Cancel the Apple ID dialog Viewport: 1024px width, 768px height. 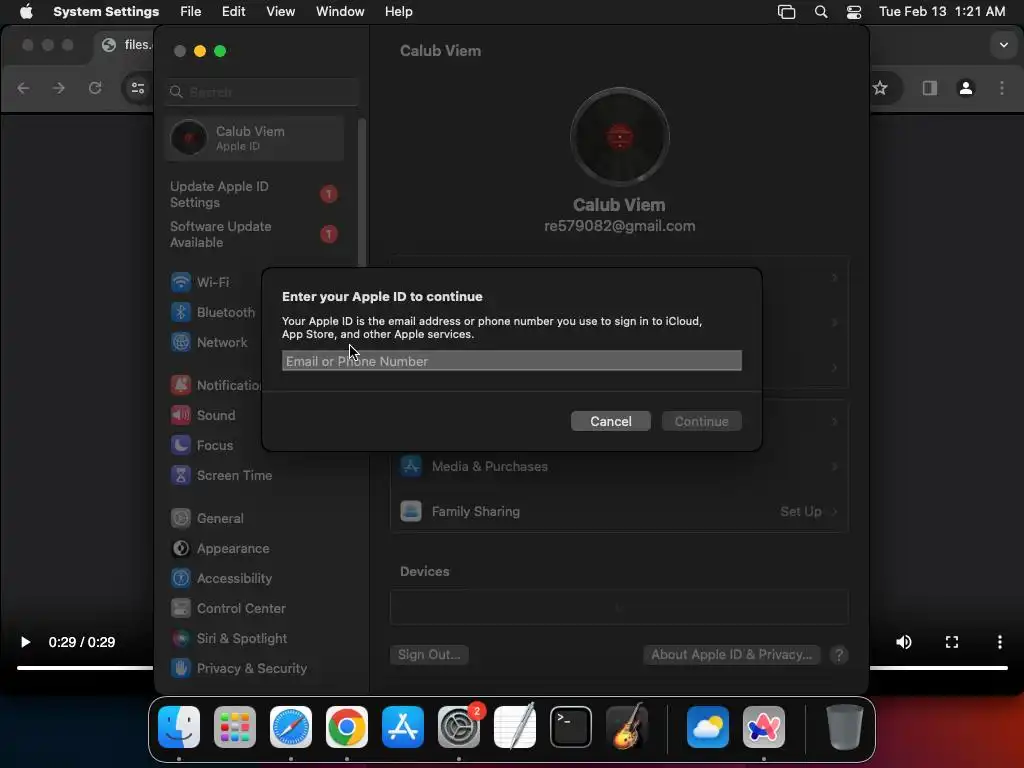tap(611, 421)
